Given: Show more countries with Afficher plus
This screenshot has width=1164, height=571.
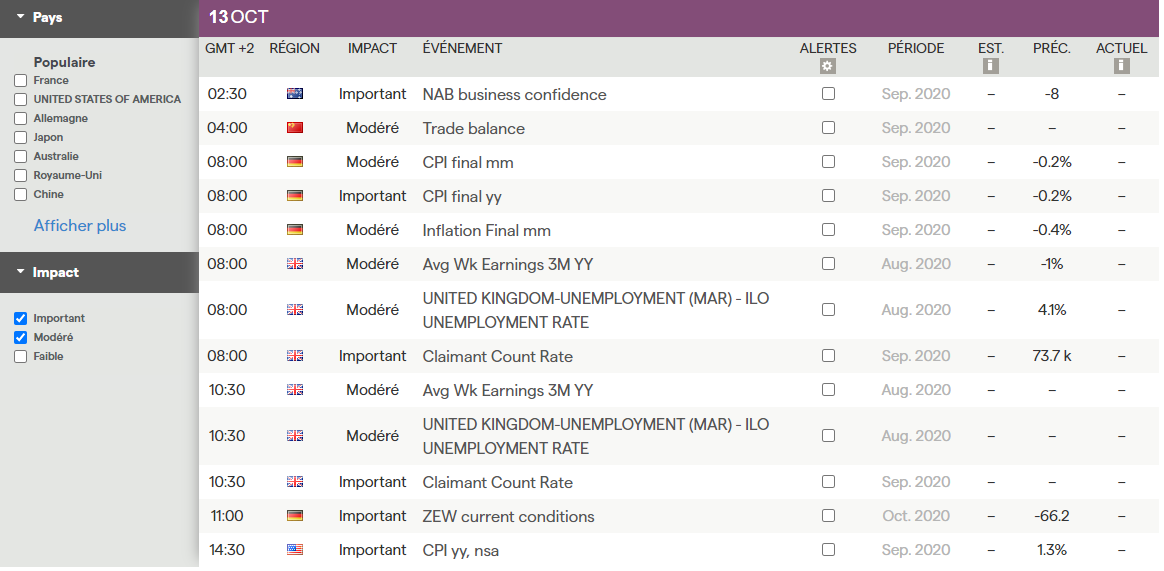Looking at the screenshot, I should pyautogui.click(x=80, y=226).
